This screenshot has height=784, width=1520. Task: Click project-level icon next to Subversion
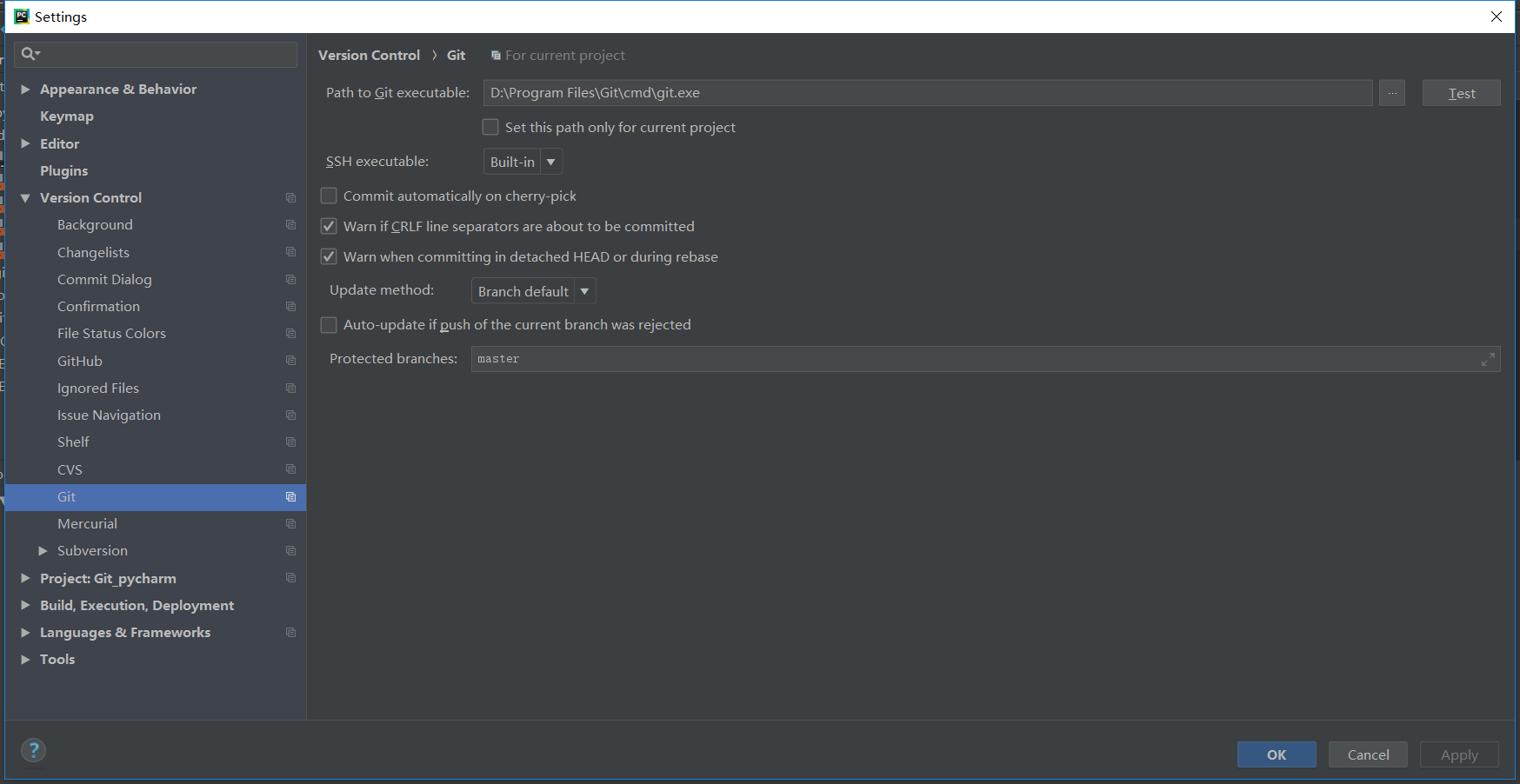(290, 551)
